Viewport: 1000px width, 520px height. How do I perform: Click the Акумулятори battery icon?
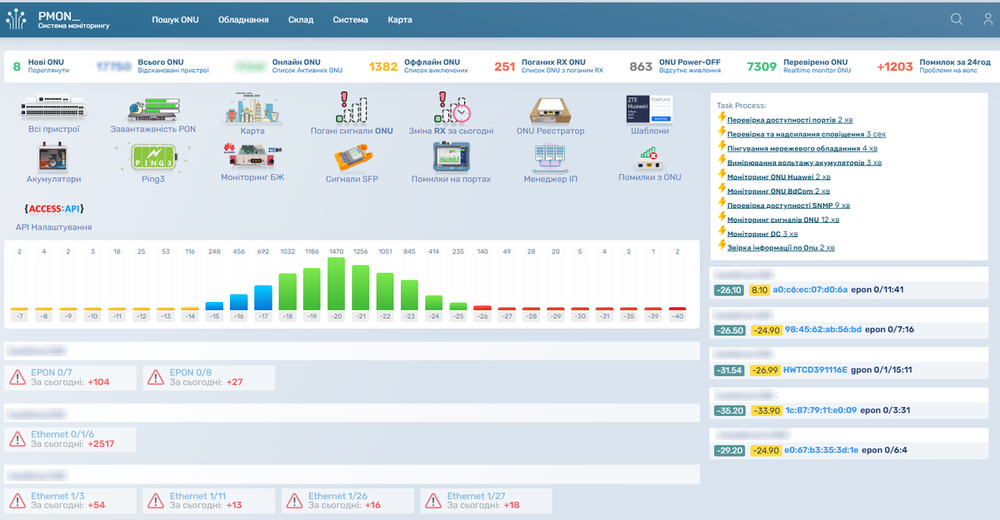tap(54, 159)
